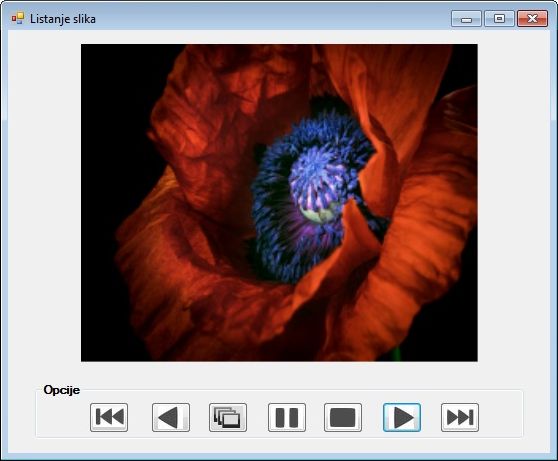This screenshot has height=461, width=558.
Task: Close the Listanje slika window
Action: point(532,19)
